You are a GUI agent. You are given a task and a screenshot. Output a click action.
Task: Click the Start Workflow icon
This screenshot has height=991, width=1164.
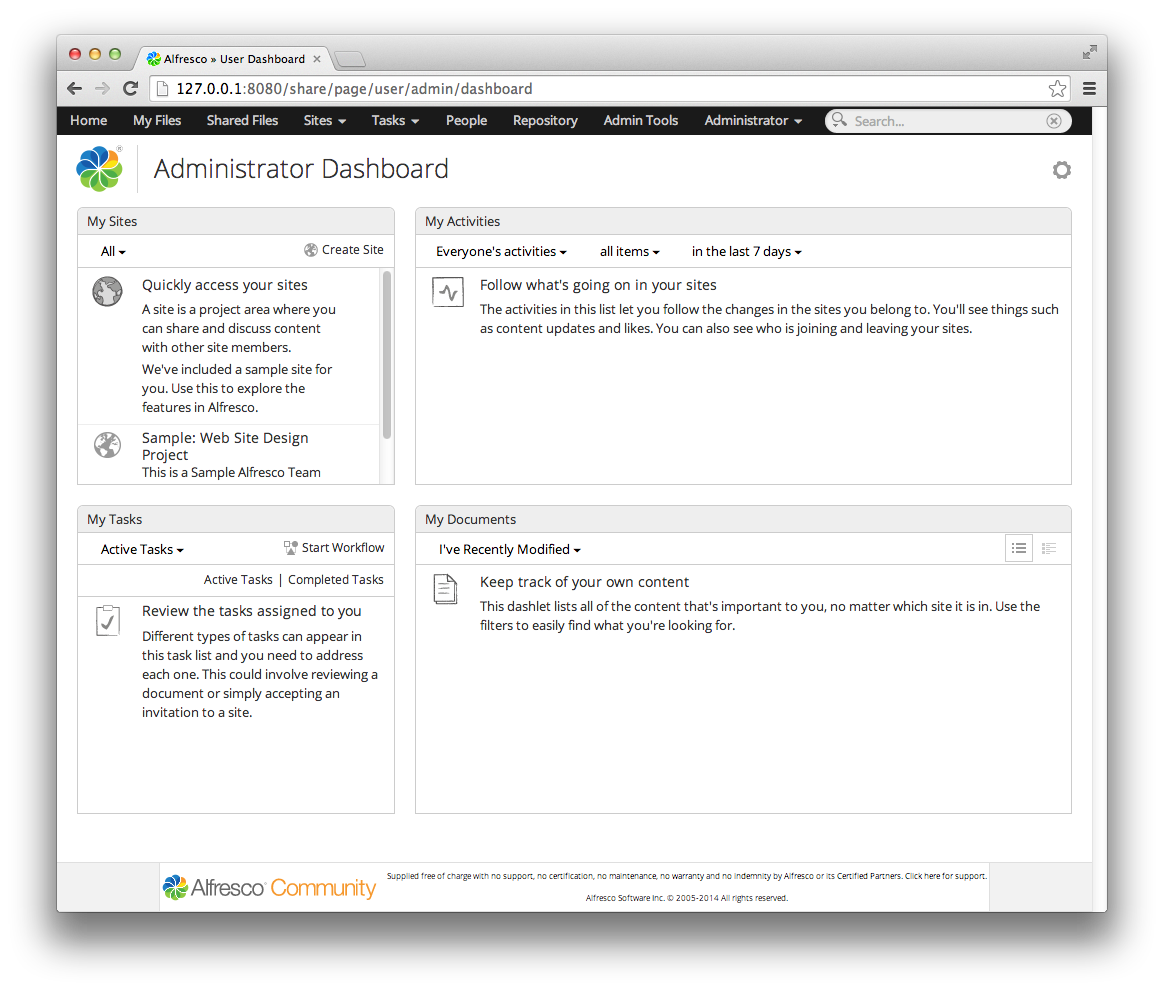coord(290,548)
